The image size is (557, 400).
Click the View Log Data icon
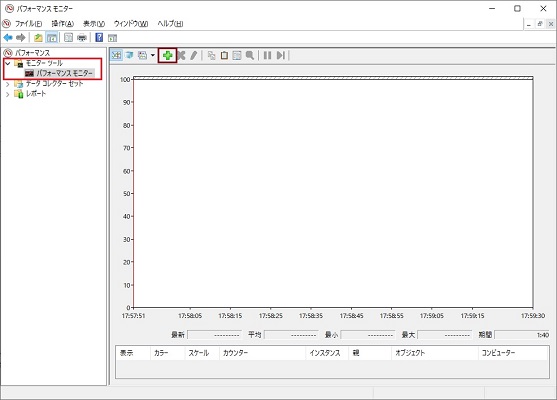[x=130, y=55]
